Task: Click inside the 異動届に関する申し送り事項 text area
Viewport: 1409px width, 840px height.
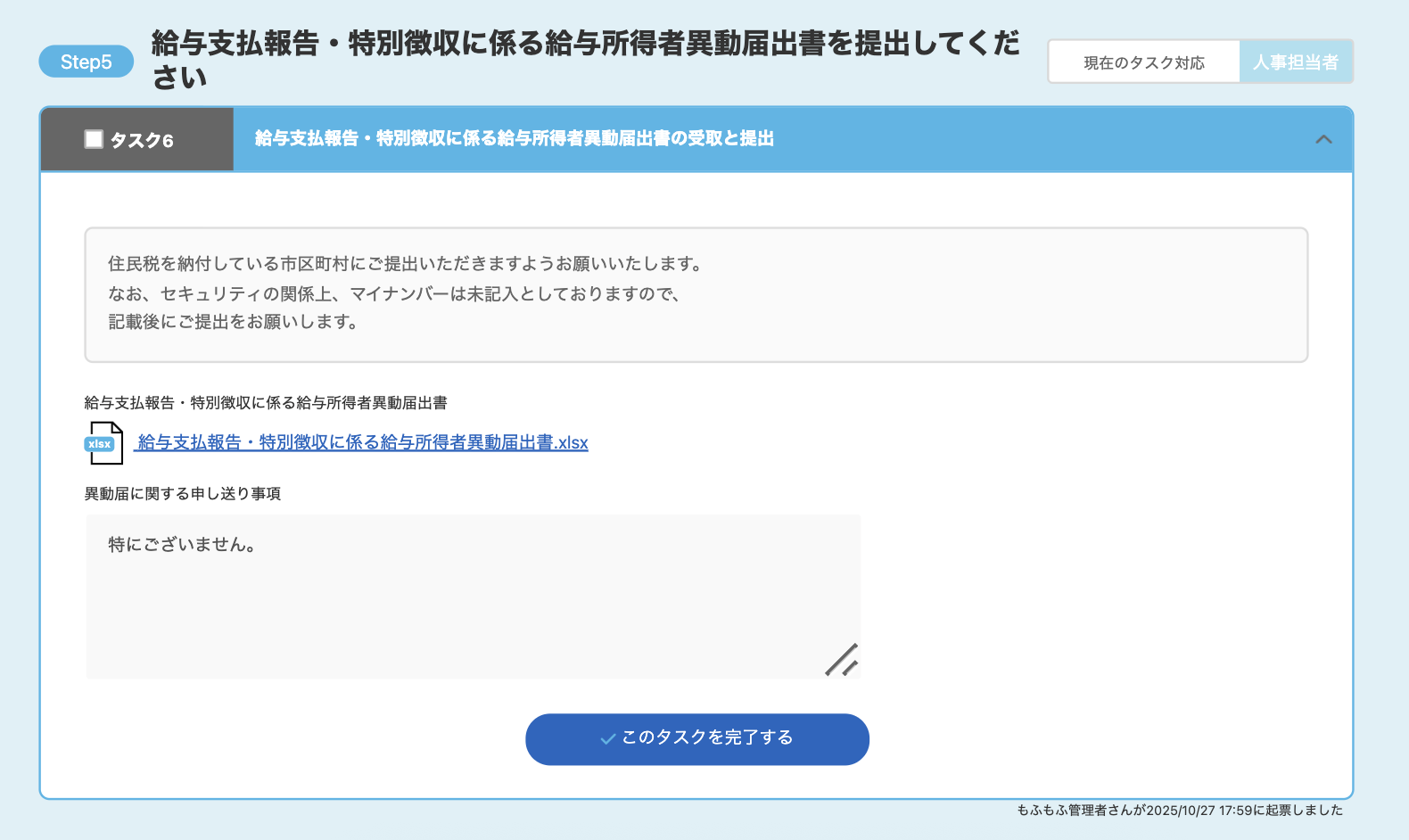Action: [x=473, y=597]
